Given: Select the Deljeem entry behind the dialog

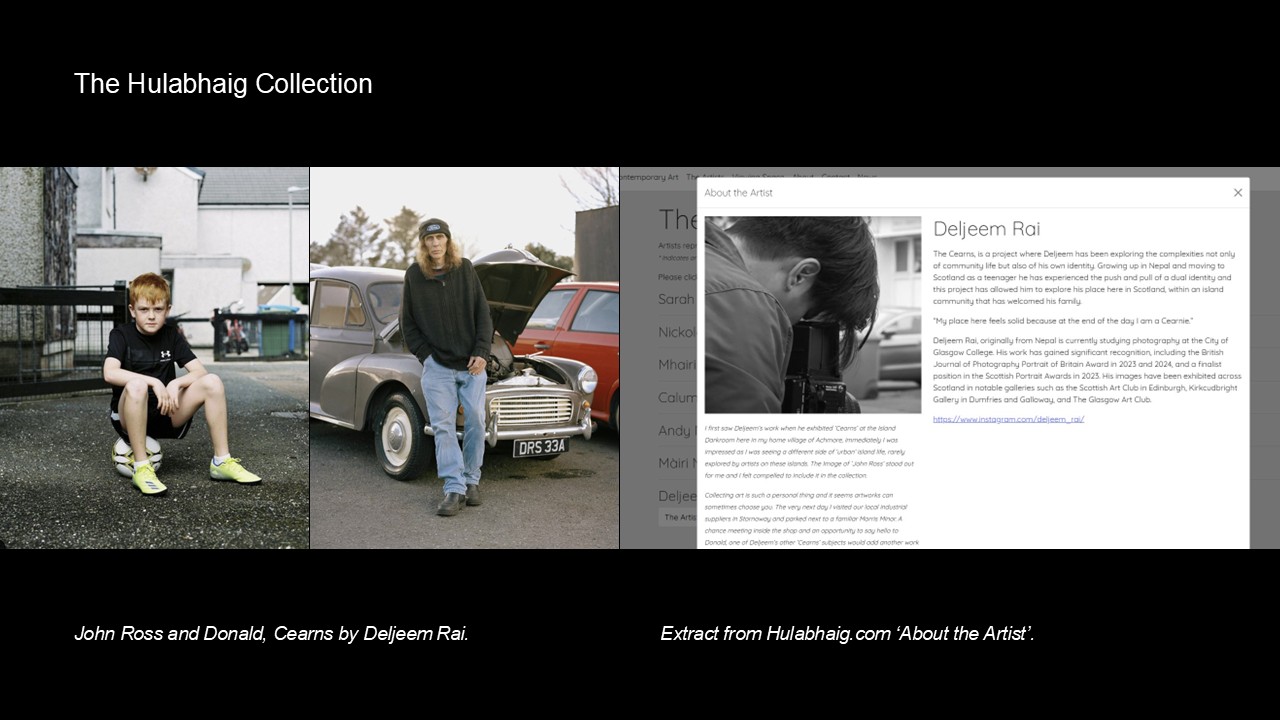Looking at the screenshot, I should 677,496.
